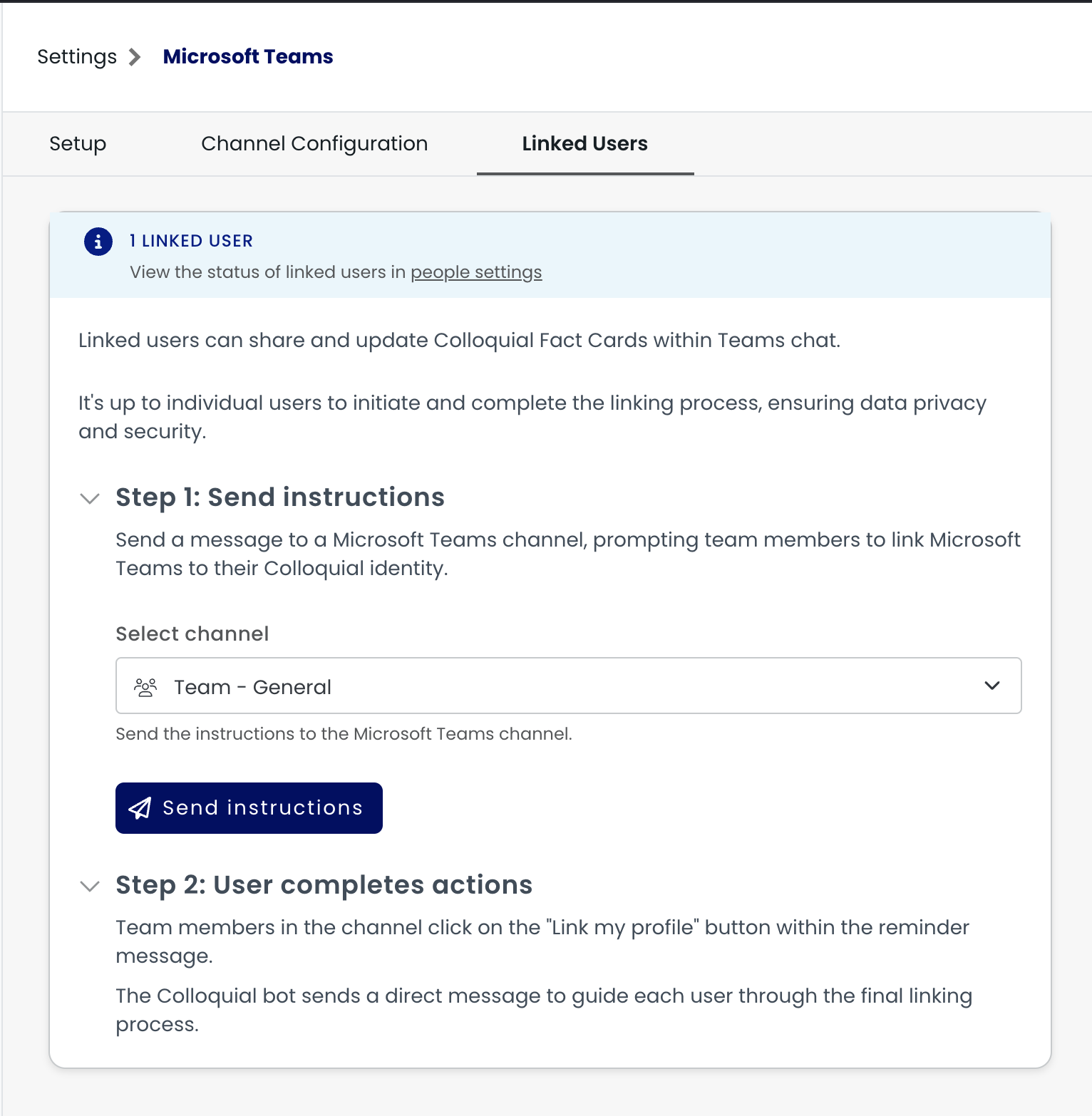Open the Channel Configuration tab

click(x=314, y=144)
